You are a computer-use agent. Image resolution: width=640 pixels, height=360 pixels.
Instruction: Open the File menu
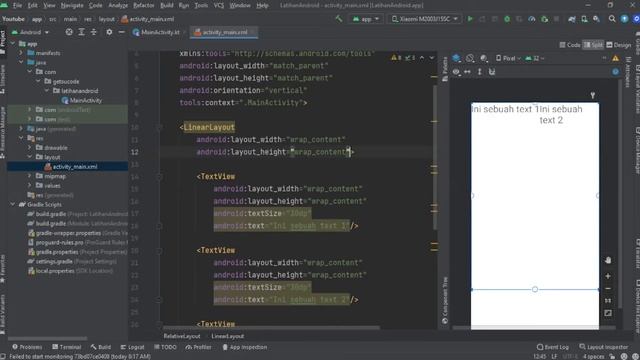tap(17, 5)
